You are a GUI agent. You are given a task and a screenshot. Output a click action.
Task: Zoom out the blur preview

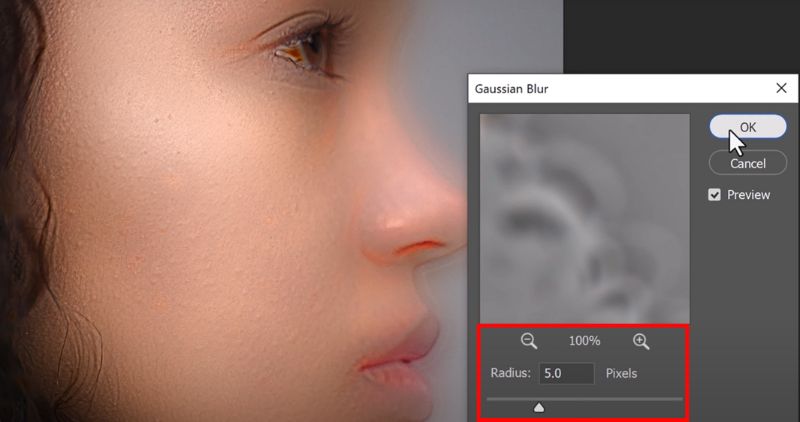[x=529, y=341]
